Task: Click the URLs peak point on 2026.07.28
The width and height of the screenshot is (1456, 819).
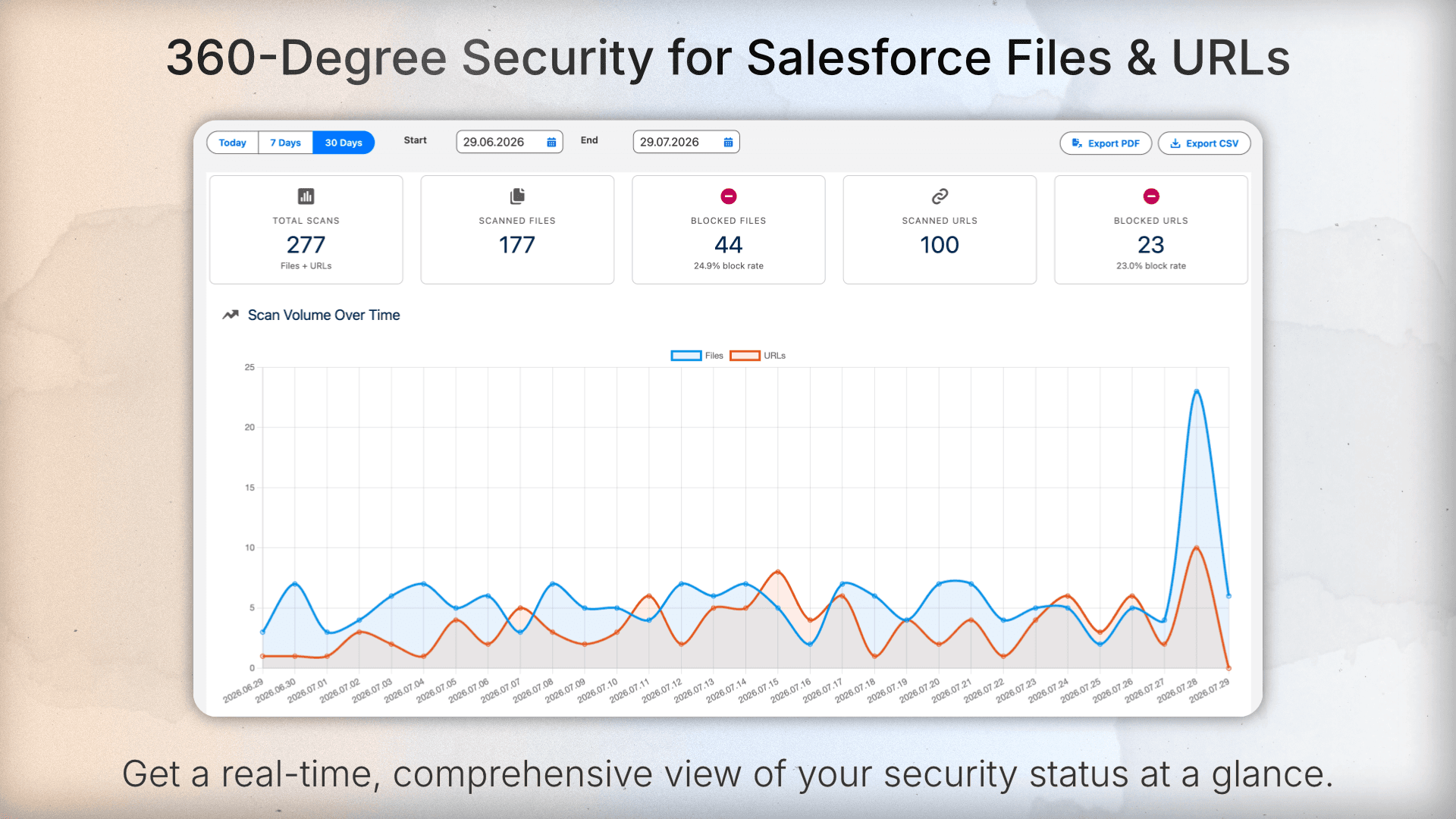Action: [1197, 548]
